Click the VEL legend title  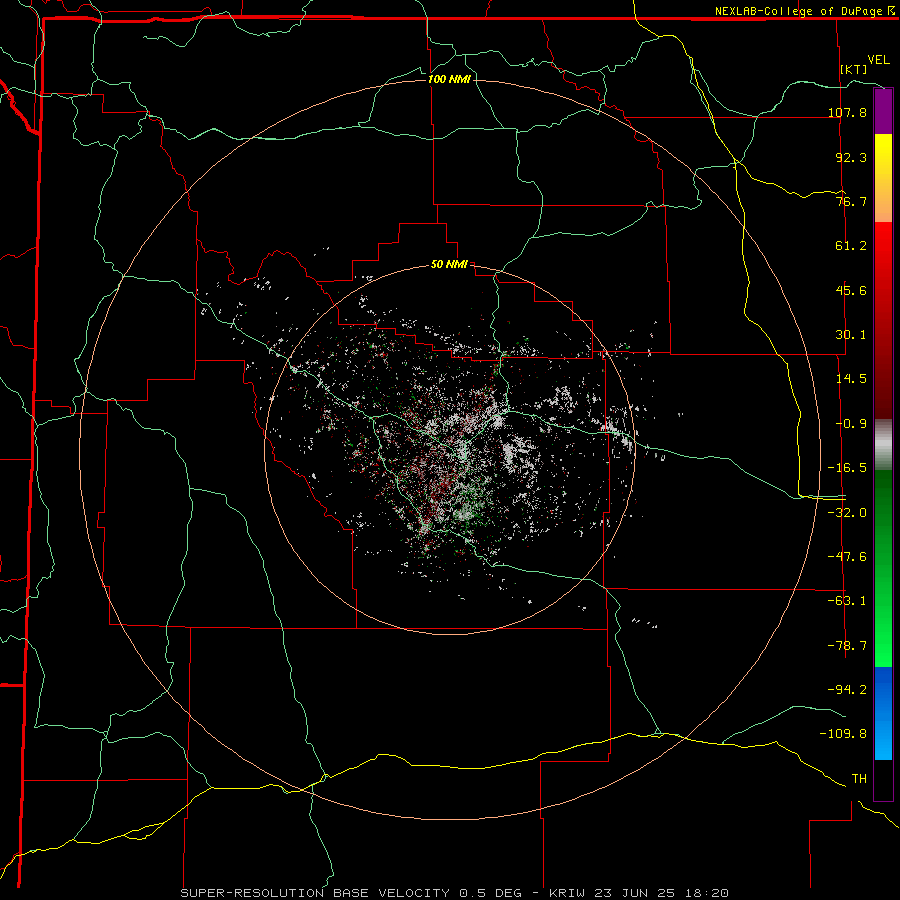(x=878, y=60)
